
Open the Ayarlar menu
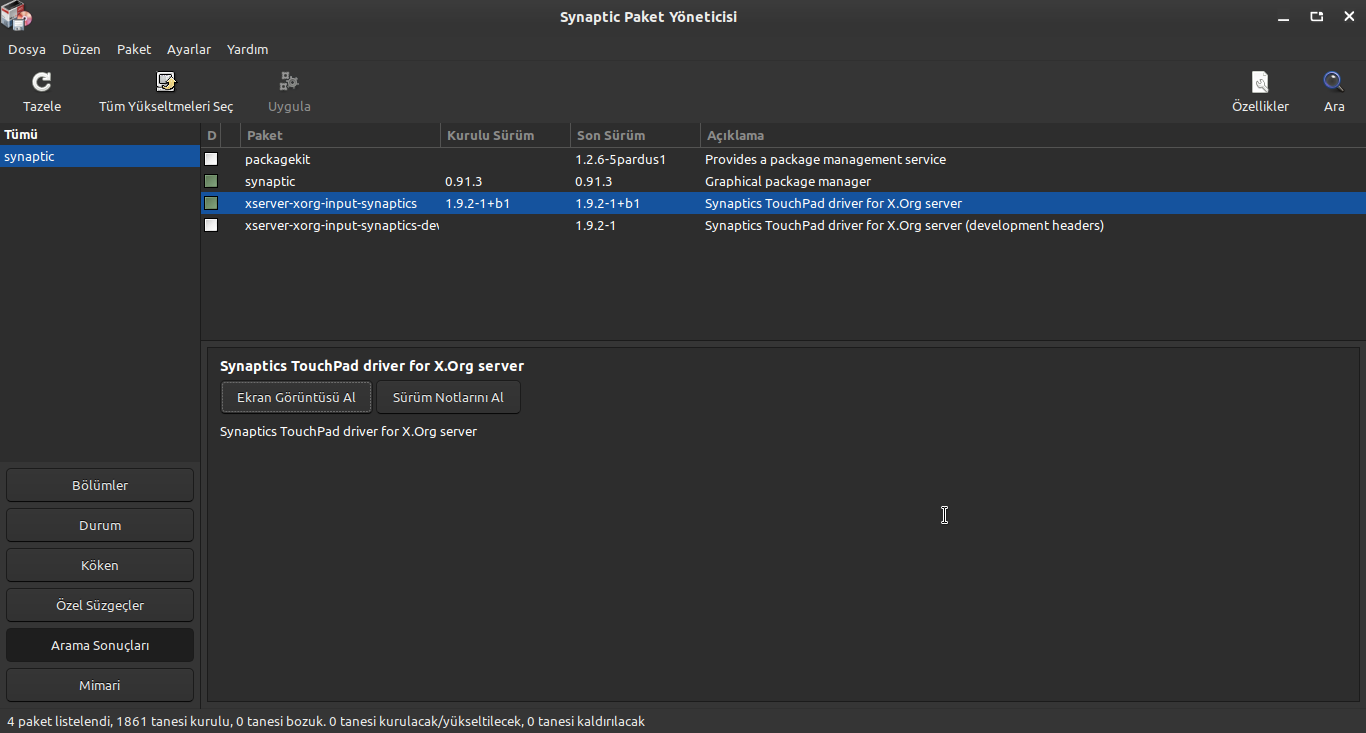tap(189, 49)
